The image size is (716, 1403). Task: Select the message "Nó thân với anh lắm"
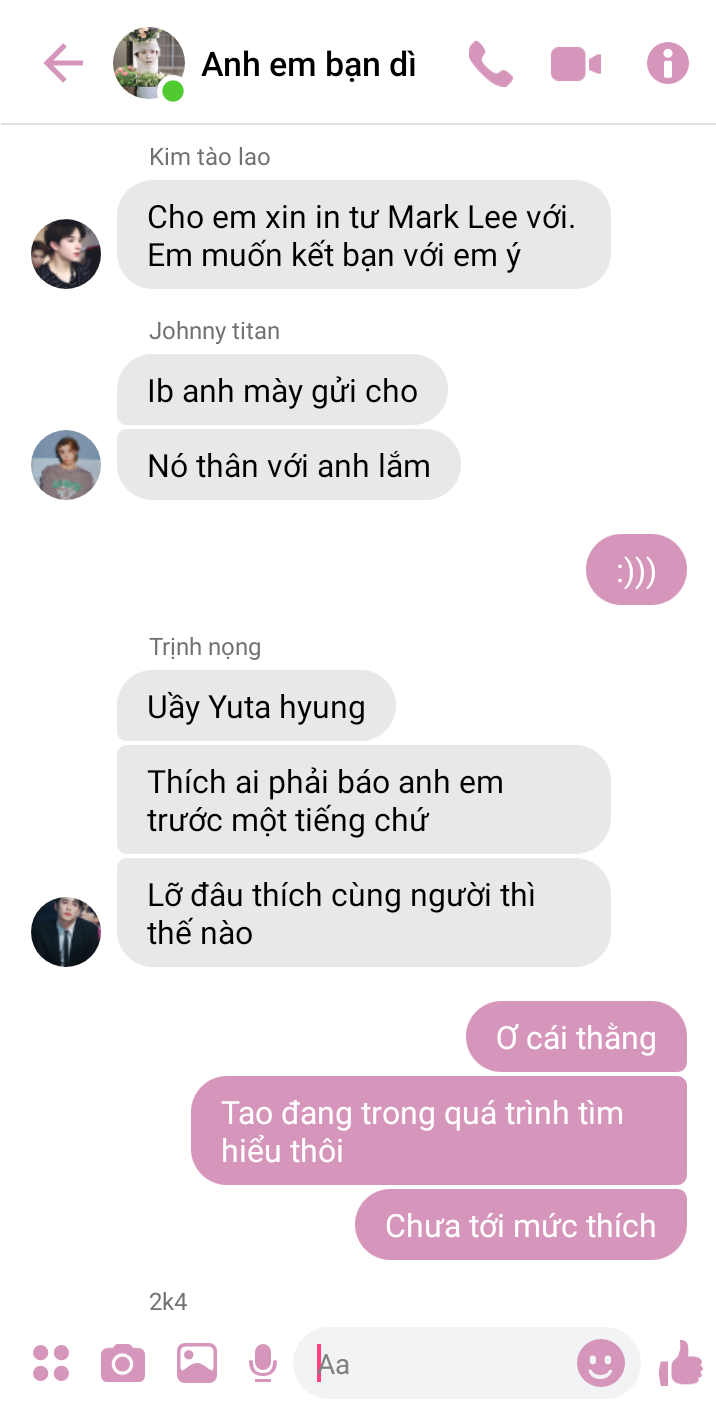[289, 465]
